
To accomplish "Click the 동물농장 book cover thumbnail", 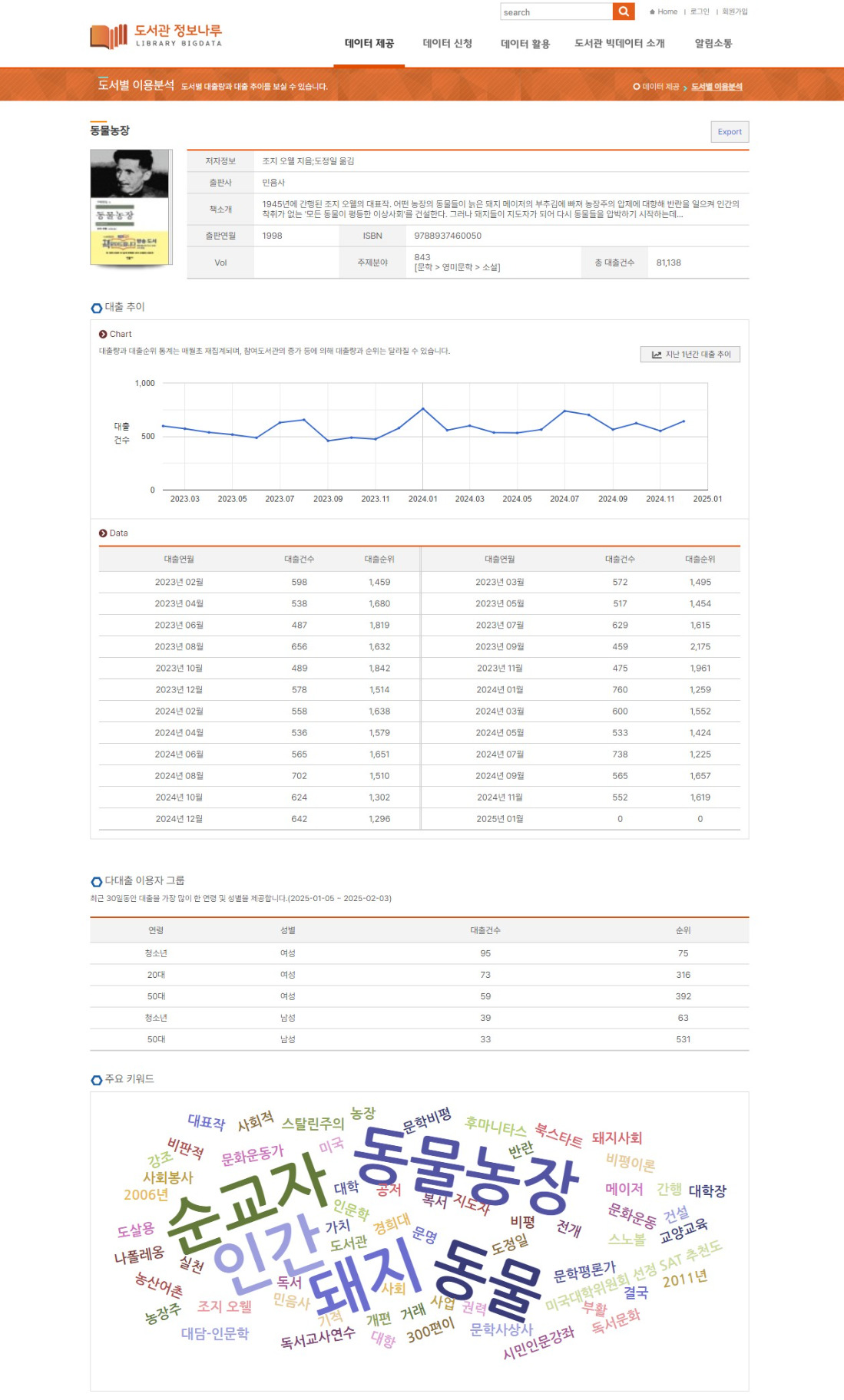I will tap(130, 207).
